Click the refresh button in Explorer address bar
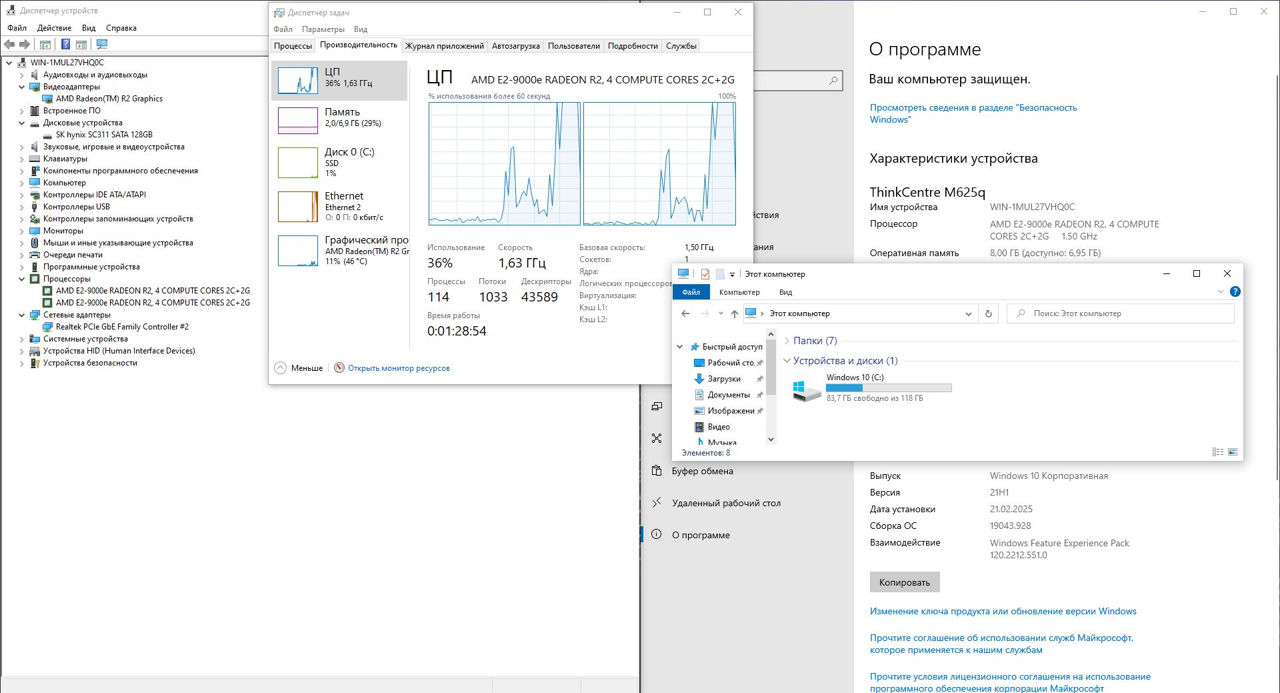Screen dimensions: 1280x693 pyautogui.click(x=989, y=314)
